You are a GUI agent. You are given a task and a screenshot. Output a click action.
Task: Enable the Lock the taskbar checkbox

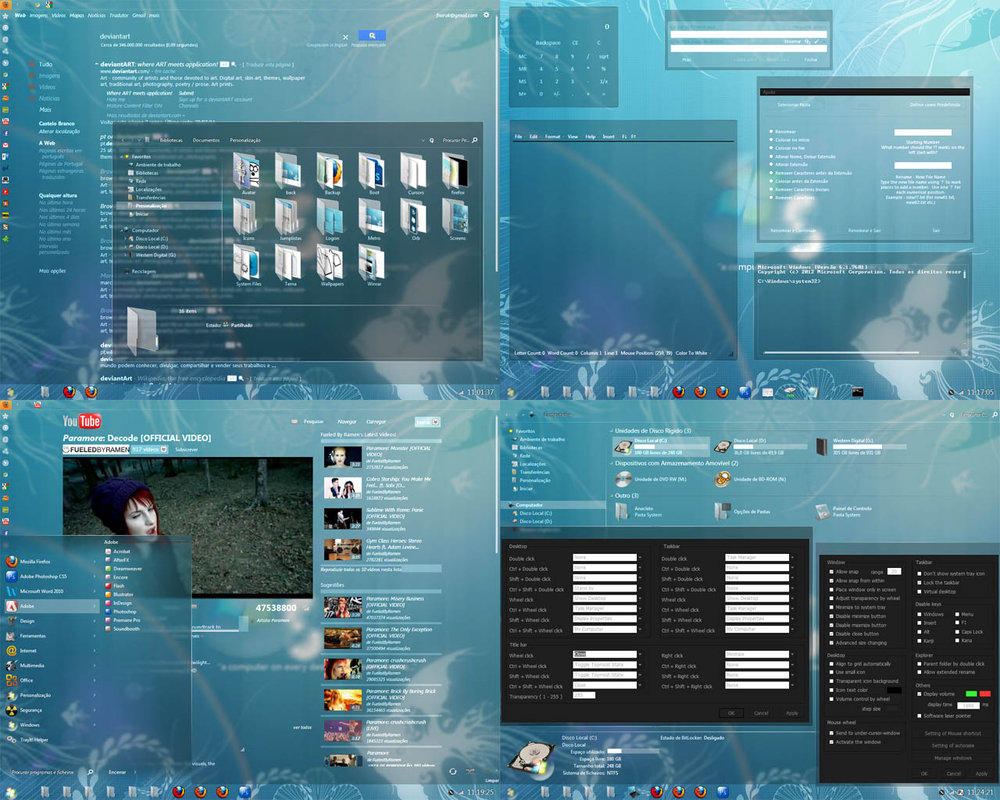pyautogui.click(x=920, y=582)
